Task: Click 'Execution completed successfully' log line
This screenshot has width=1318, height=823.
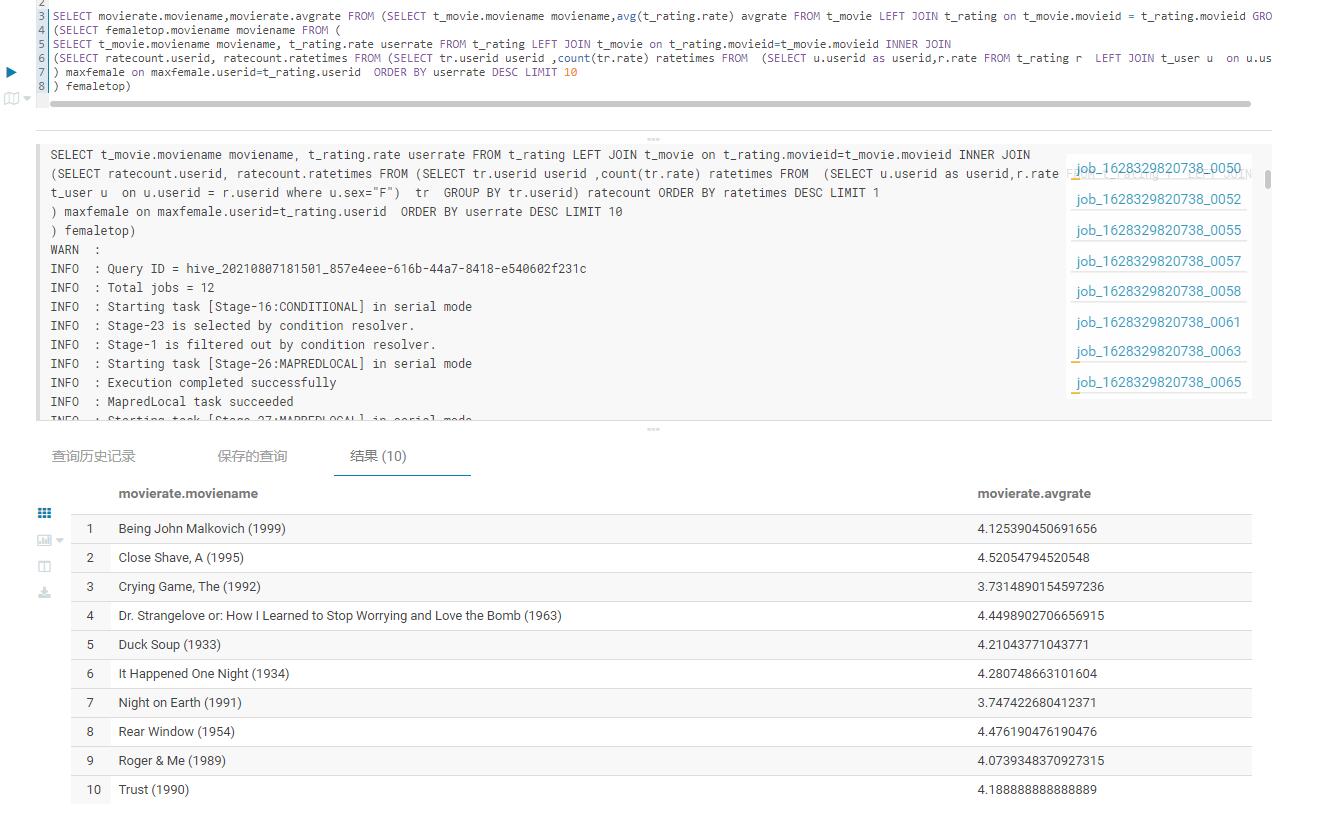Action: click(193, 382)
